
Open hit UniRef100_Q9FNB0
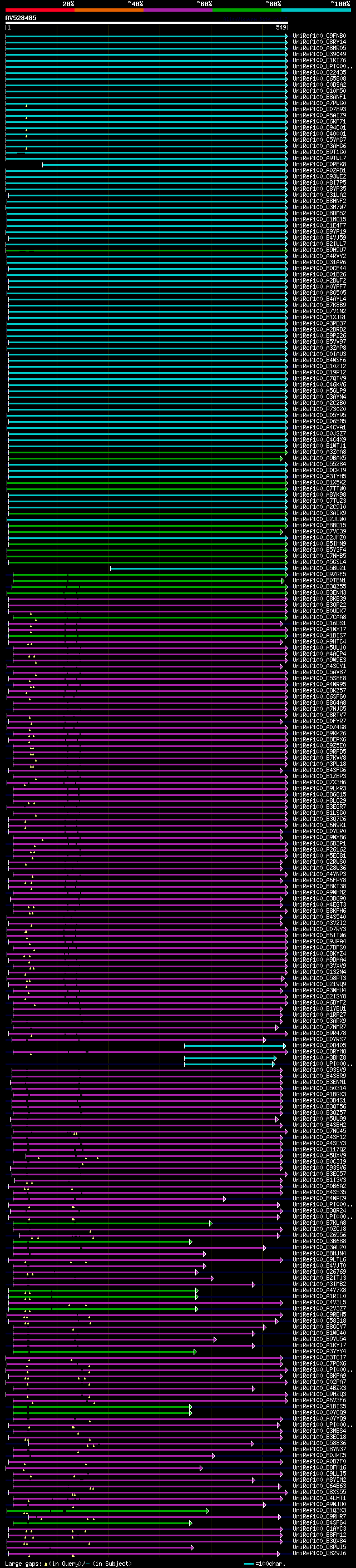click(x=319, y=36)
